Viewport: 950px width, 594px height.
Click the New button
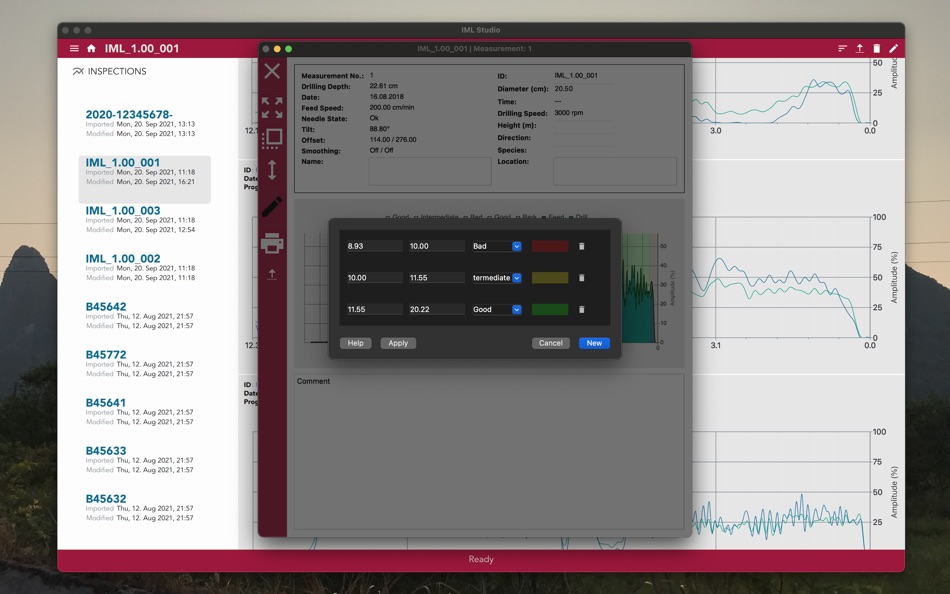(x=594, y=343)
